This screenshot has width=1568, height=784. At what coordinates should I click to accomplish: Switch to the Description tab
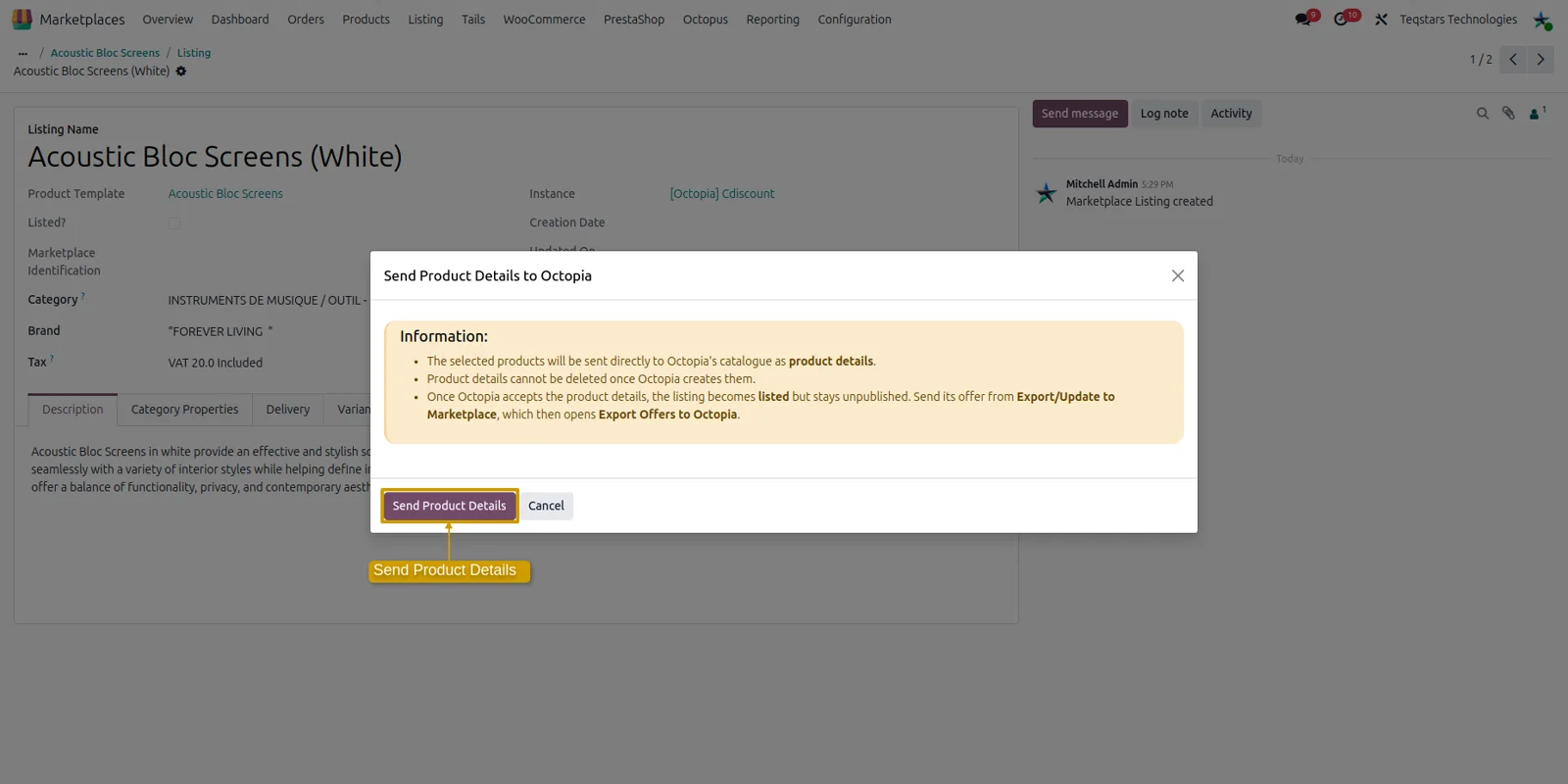73,410
